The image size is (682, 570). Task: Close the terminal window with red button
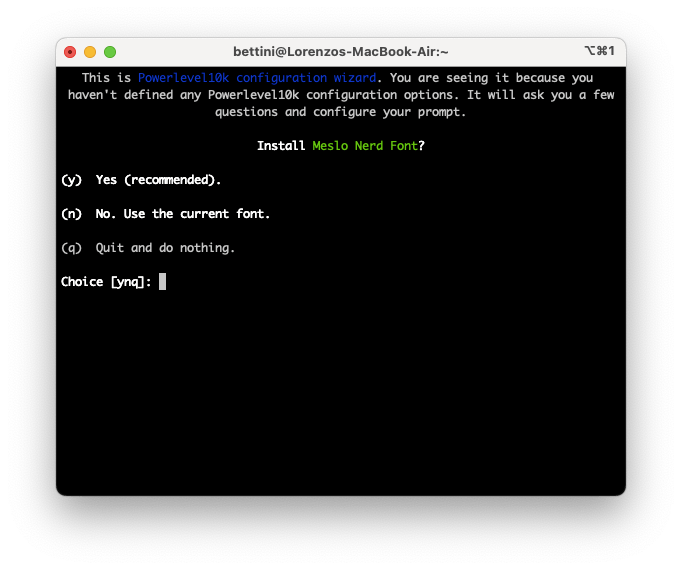(70, 52)
